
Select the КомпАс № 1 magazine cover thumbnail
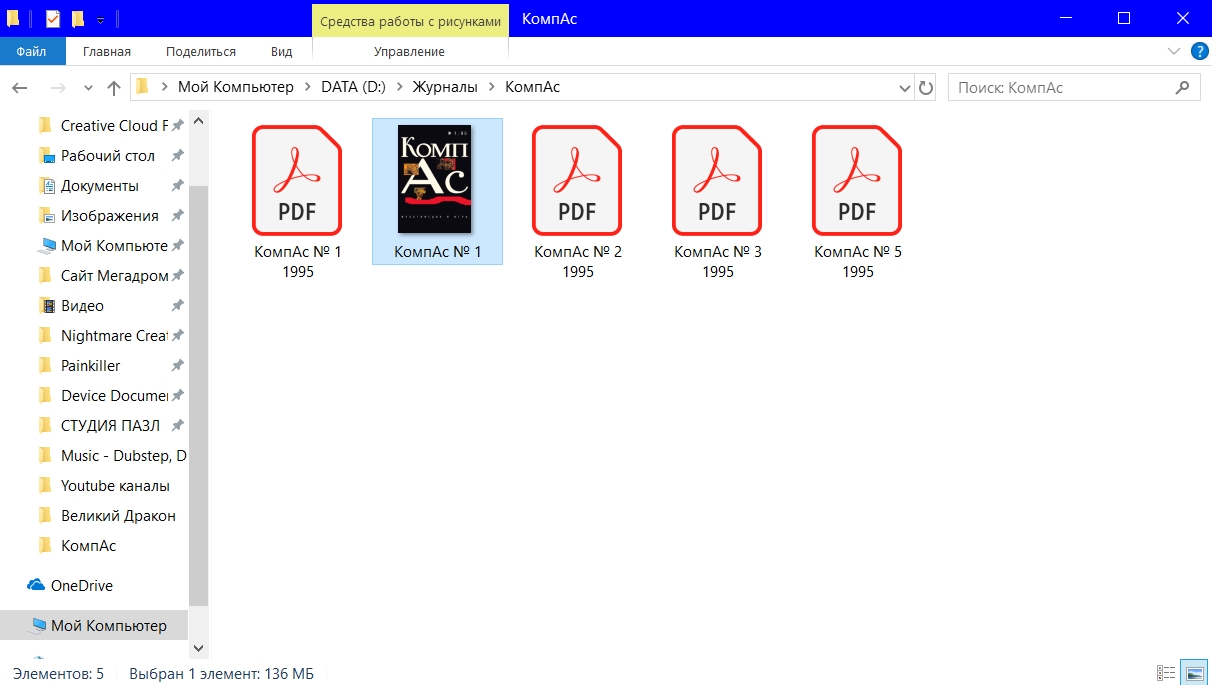point(437,180)
